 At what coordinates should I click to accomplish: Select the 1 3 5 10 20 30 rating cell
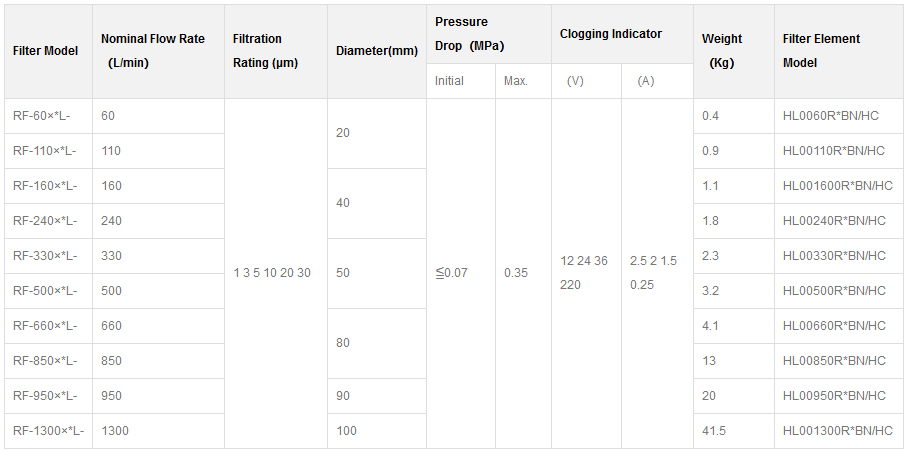272,273
